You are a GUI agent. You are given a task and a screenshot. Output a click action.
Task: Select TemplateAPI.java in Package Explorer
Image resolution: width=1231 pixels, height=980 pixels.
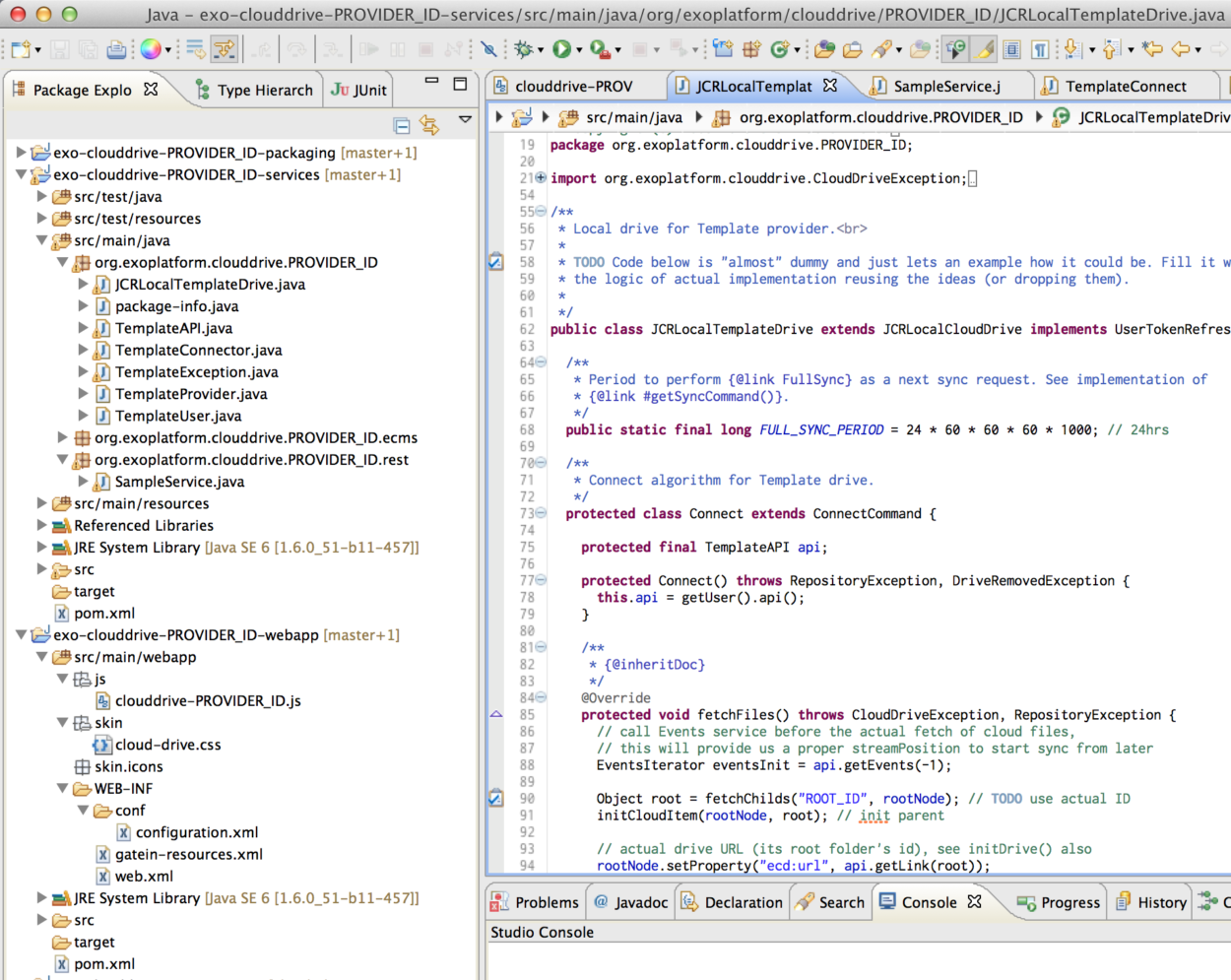click(173, 328)
